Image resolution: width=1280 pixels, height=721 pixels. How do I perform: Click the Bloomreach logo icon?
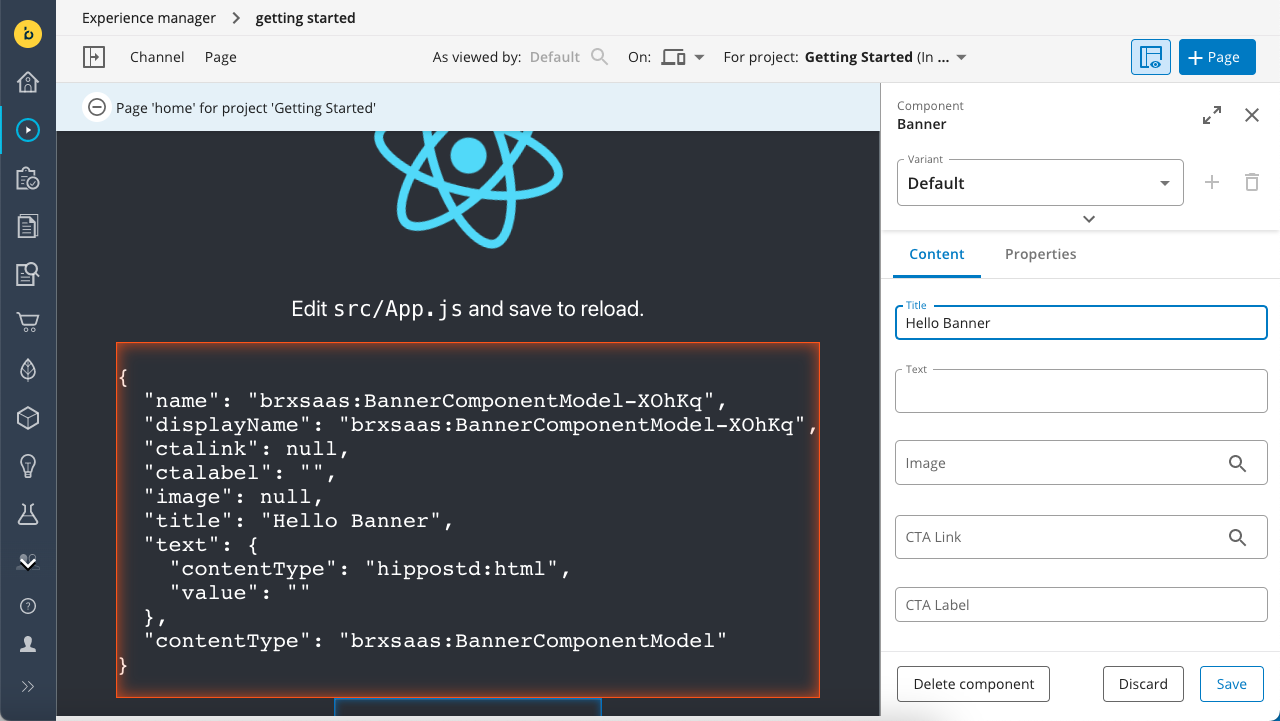[28, 33]
